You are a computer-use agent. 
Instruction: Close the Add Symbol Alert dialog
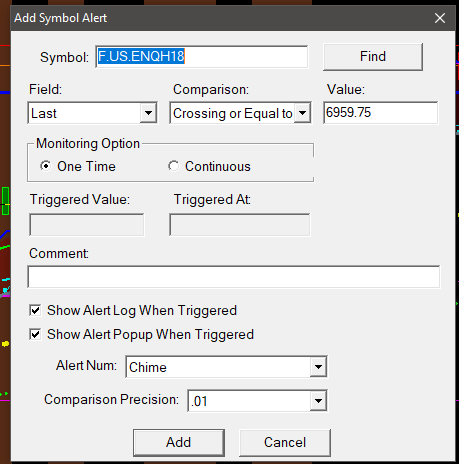(440, 18)
